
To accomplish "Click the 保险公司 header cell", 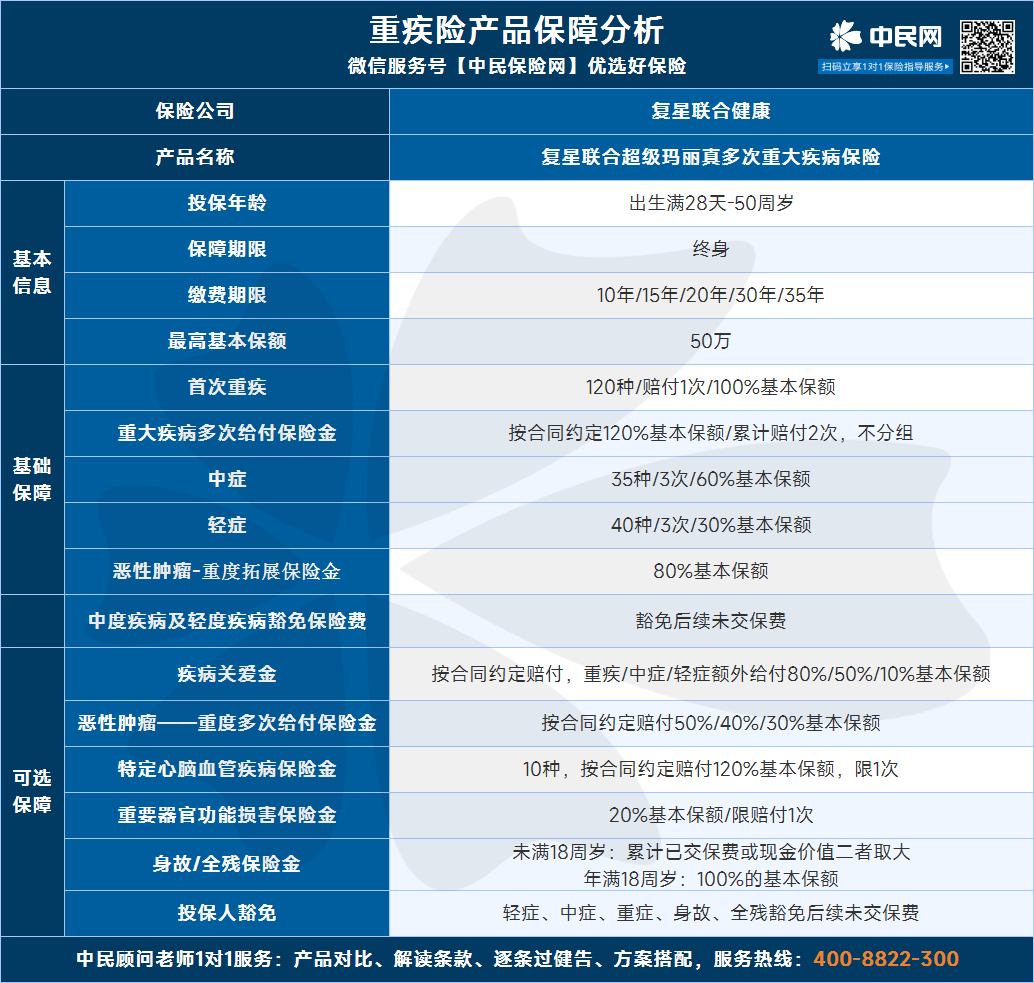I will coord(195,111).
